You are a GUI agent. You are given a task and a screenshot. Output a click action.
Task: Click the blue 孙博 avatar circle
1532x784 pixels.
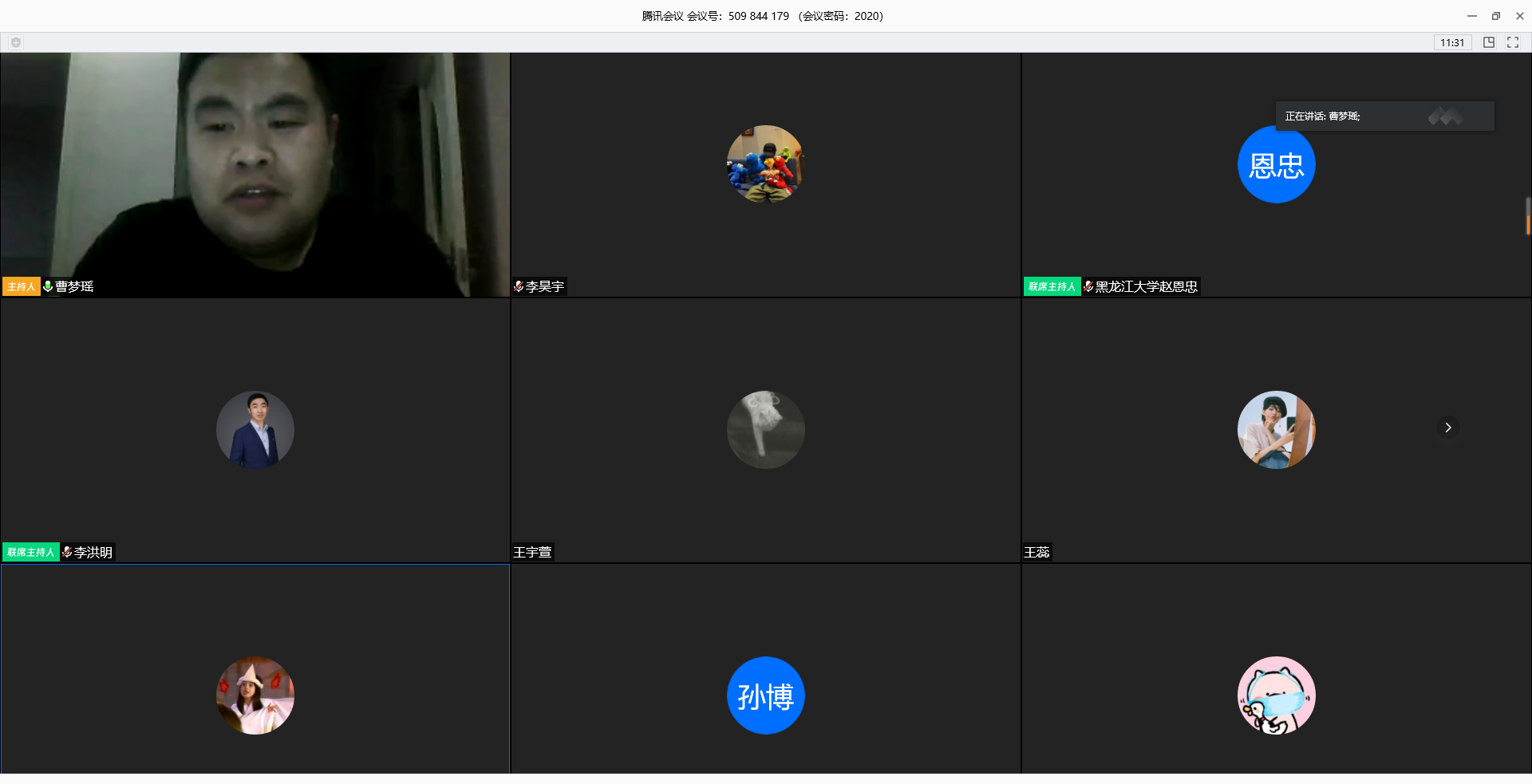[765, 695]
